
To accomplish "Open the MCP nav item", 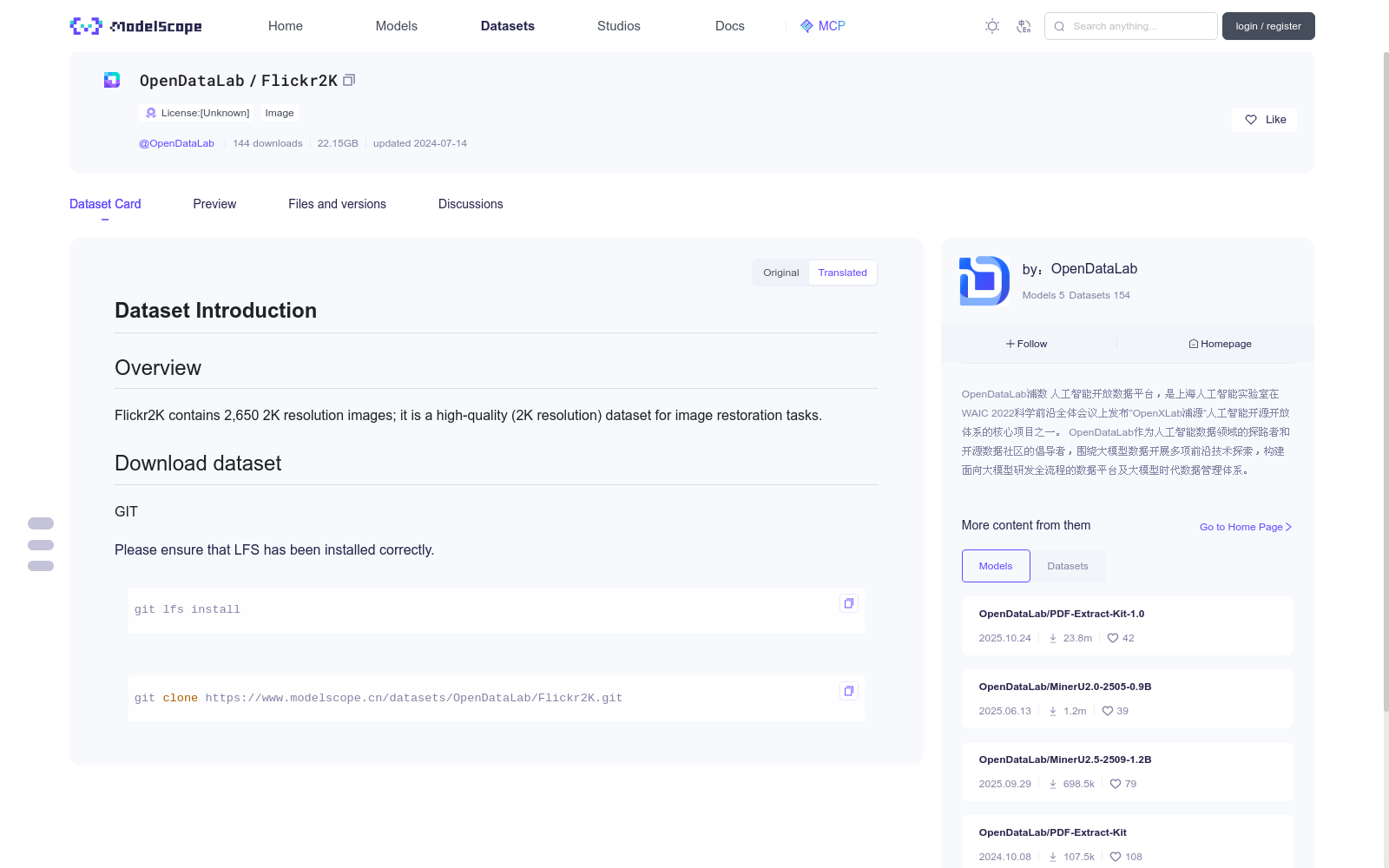I will (823, 26).
